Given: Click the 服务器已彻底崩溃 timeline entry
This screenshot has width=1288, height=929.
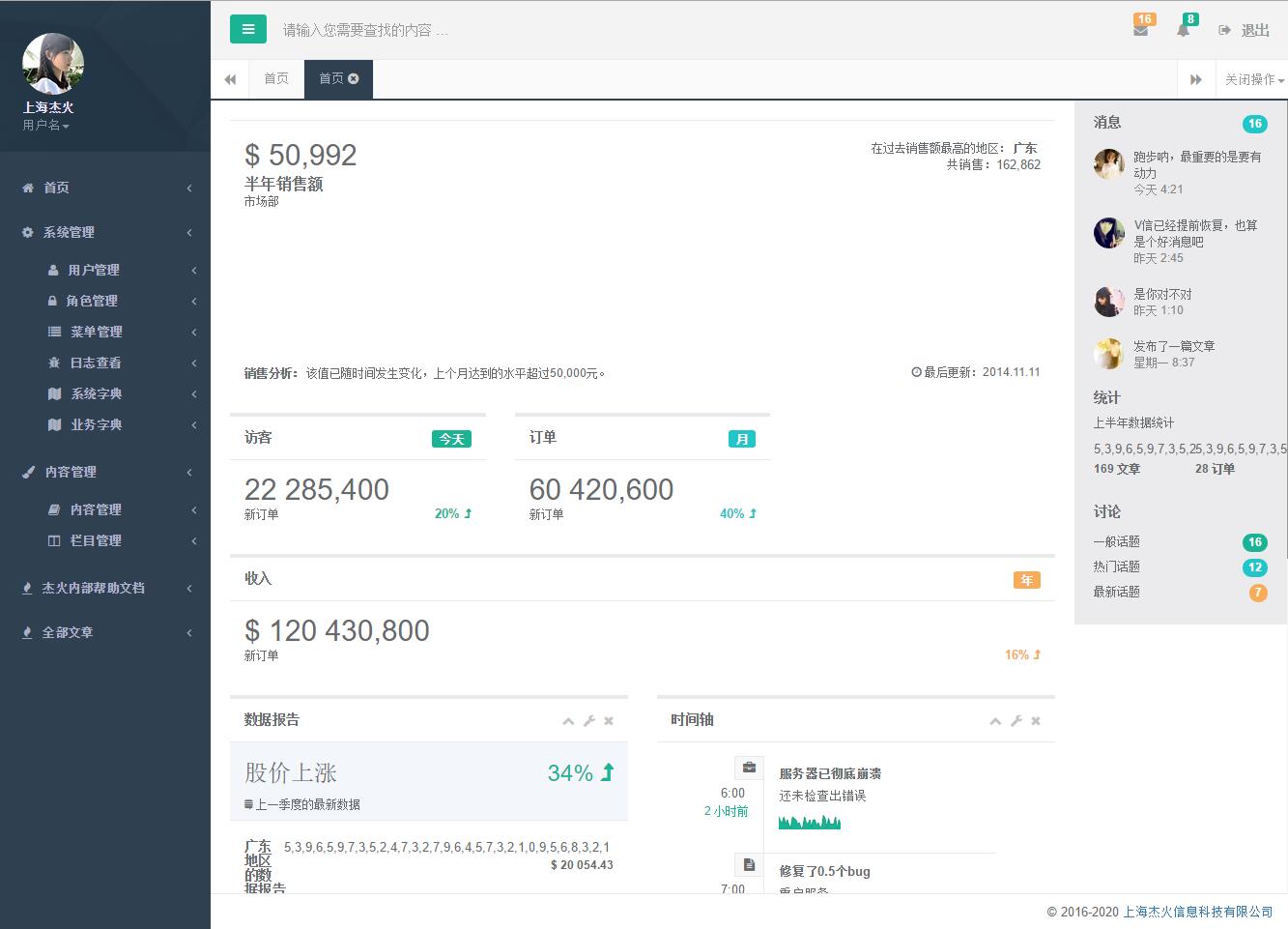Looking at the screenshot, I should pos(830,773).
